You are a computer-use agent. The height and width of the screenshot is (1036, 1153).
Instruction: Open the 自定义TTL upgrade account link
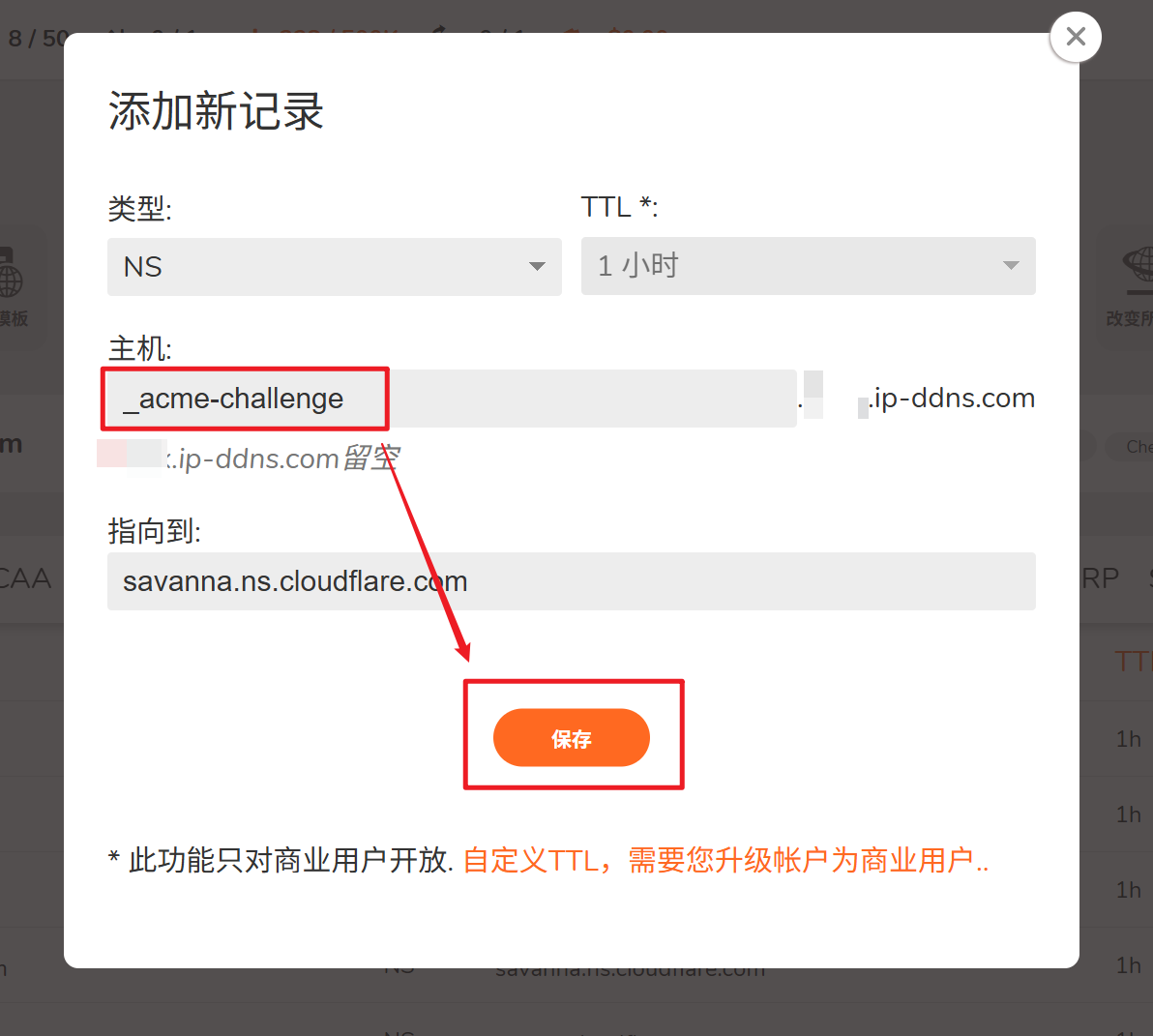point(725,860)
